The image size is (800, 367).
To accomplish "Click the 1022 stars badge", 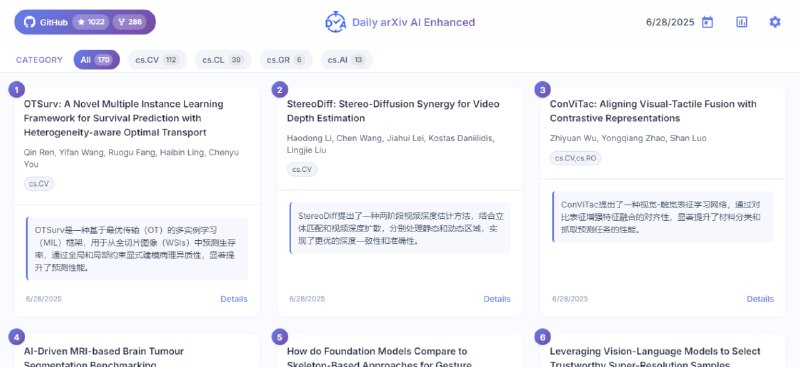I will point(91,22).
